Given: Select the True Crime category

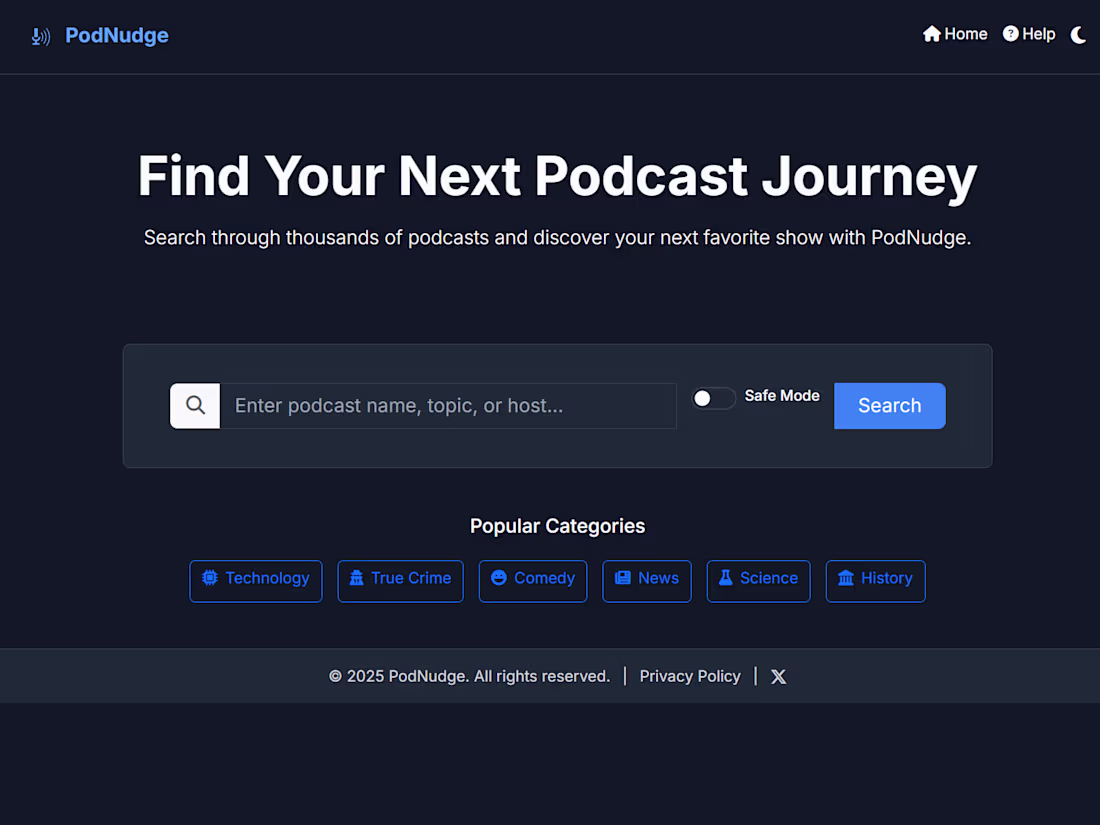Looking at the screenshot, I should coord(400,579).
